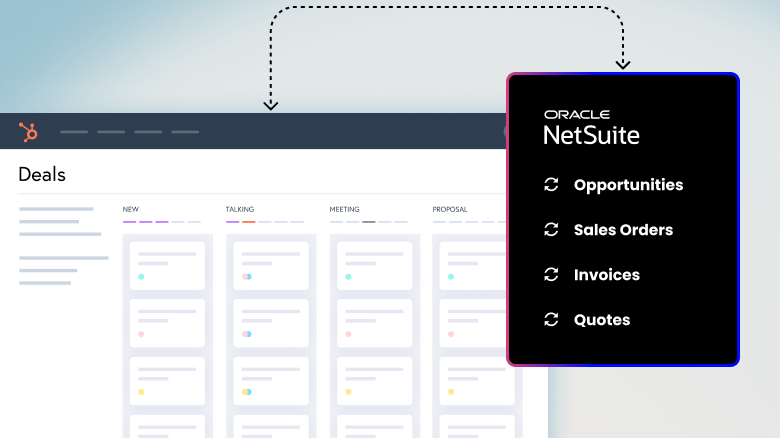Open the second deal card under TALKING

pyautogui.click(x=271, y=323)
